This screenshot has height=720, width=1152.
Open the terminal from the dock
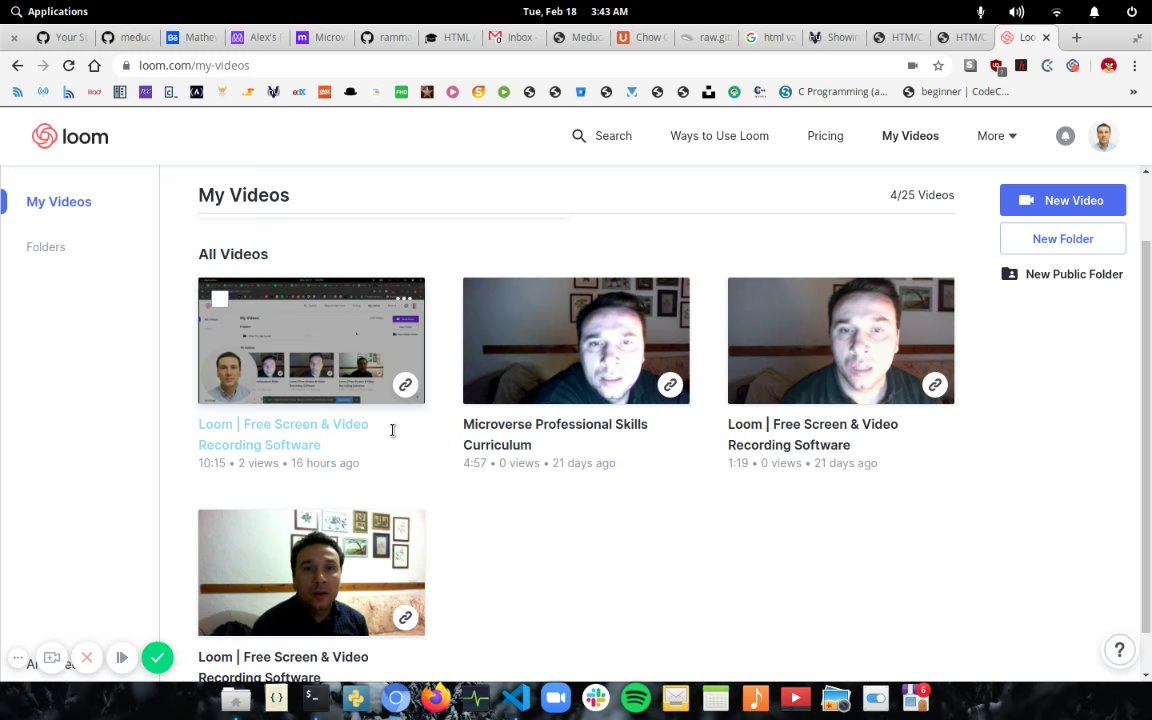coord(316,697)
